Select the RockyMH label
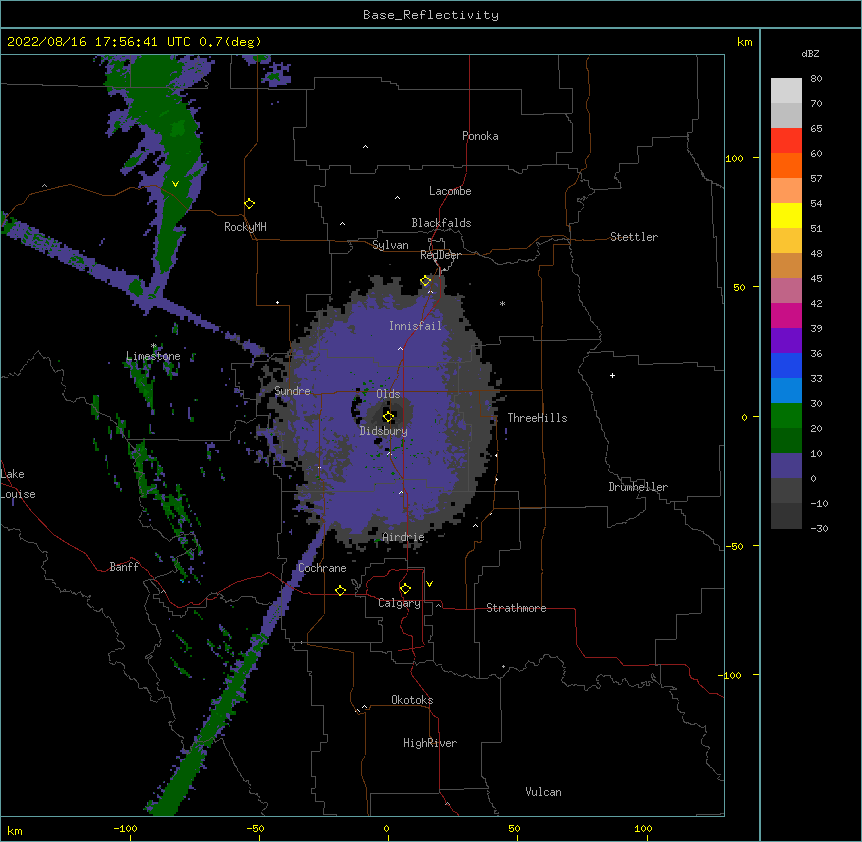This screenshot has width=862, height=842. pyautogui.click(x=245, y=226)
